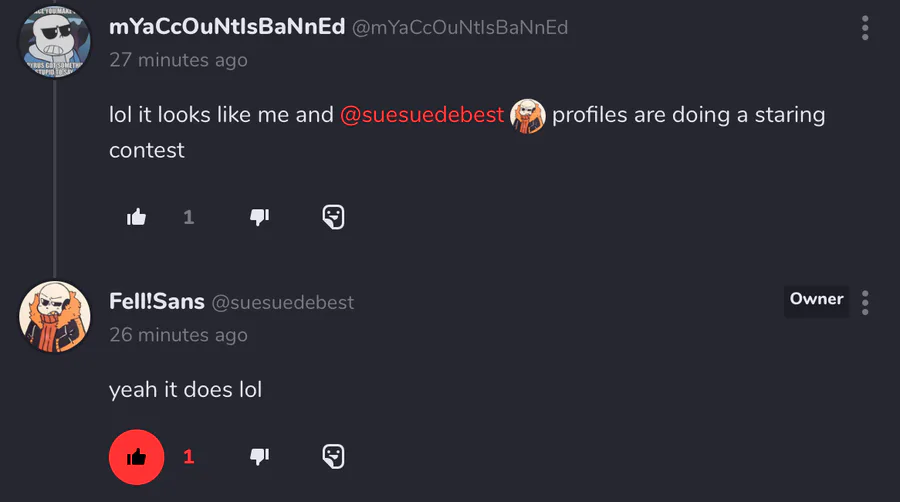This screenshot has width=900, height=502.
Task: Remove the red like on Fell!Sans's reply
Action: point(137,457)
